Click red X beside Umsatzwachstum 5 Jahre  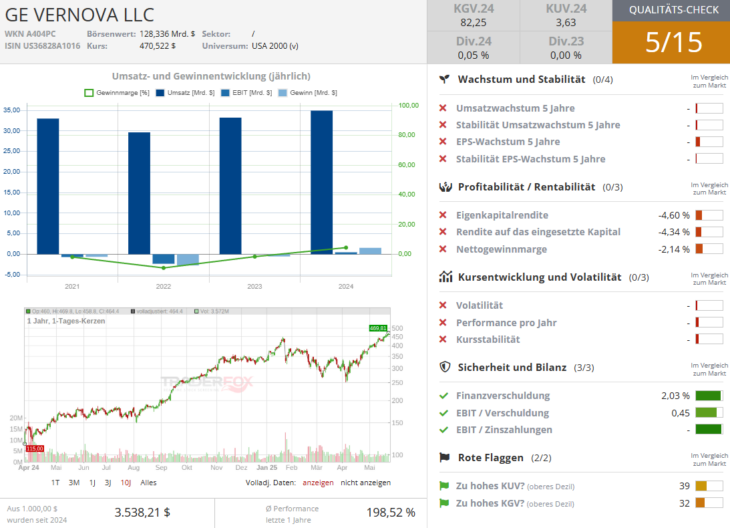[443, 108]
